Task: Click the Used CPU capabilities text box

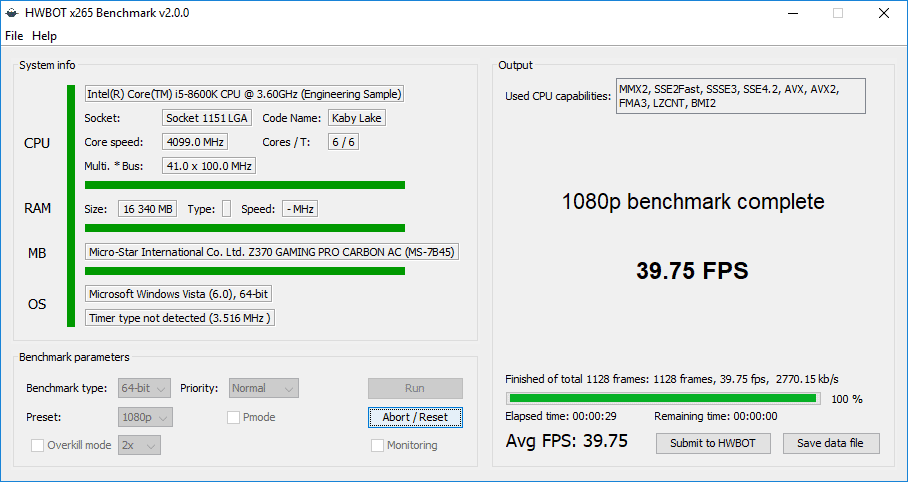Action: (x=741, y=96)
